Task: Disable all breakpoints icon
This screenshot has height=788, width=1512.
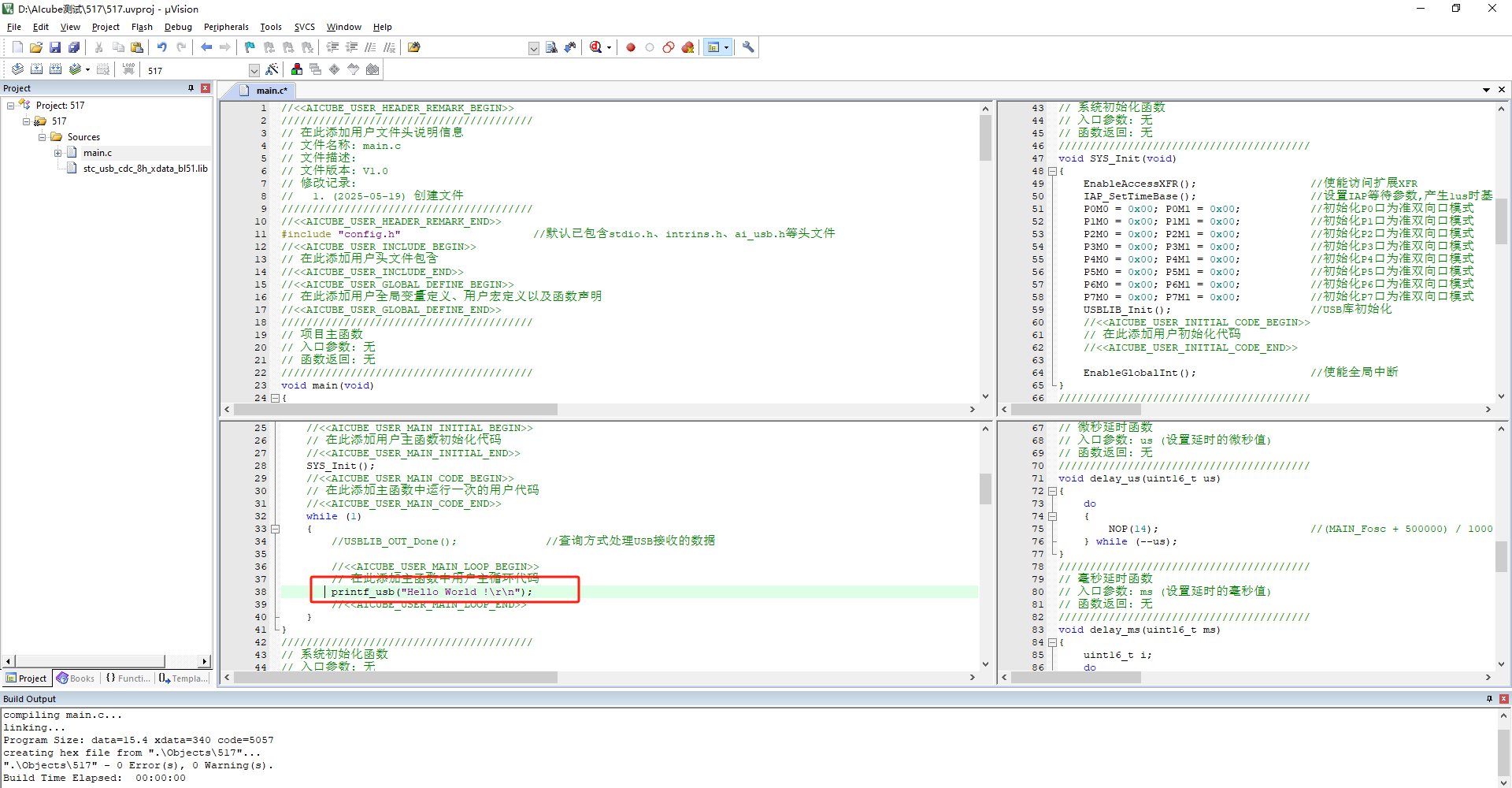Action: (x=669, y=47)
